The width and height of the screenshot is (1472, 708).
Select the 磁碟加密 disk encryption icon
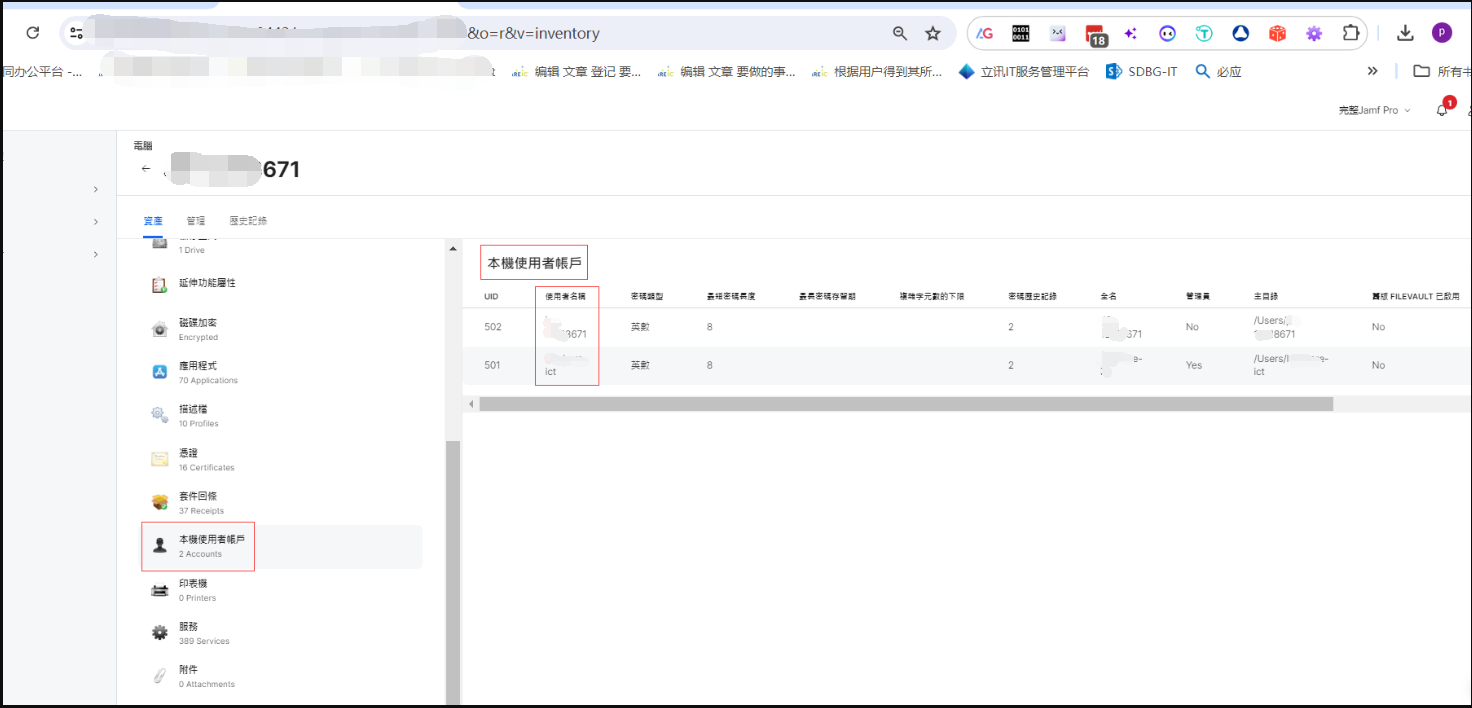pyautogui.click(x=160, y=329)
